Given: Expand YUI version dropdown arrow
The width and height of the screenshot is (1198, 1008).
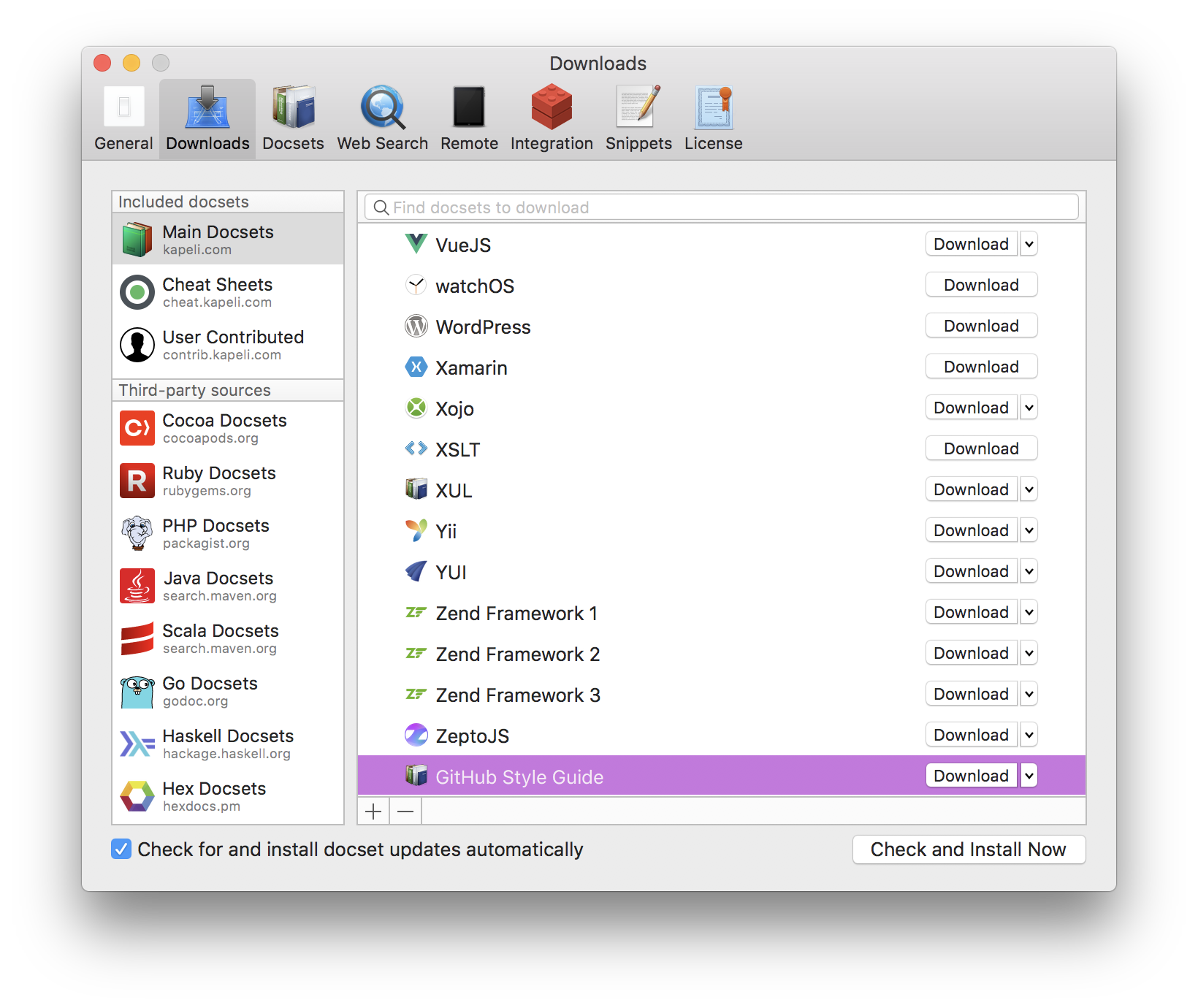Looking at the screenshot, I should (1029, 571).
